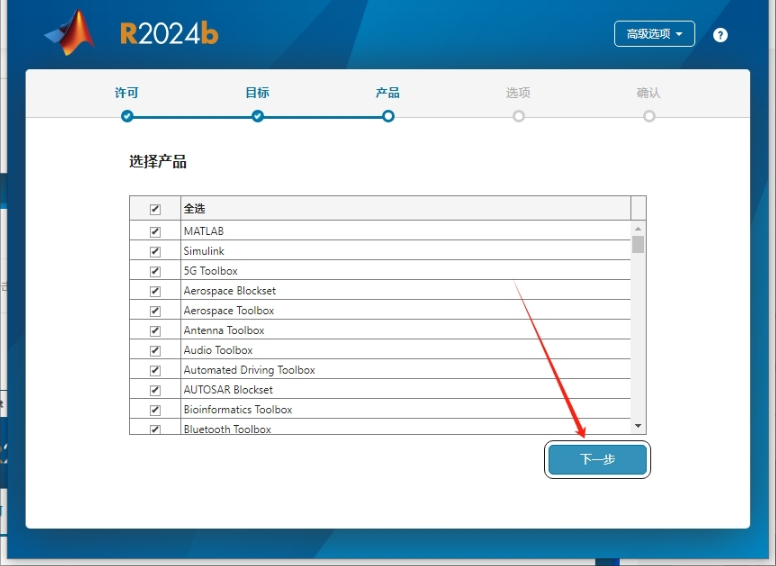Click the 确认 step circle
Image resolution: width=776 pixels, height=566 pixels.
coord(649,116)
